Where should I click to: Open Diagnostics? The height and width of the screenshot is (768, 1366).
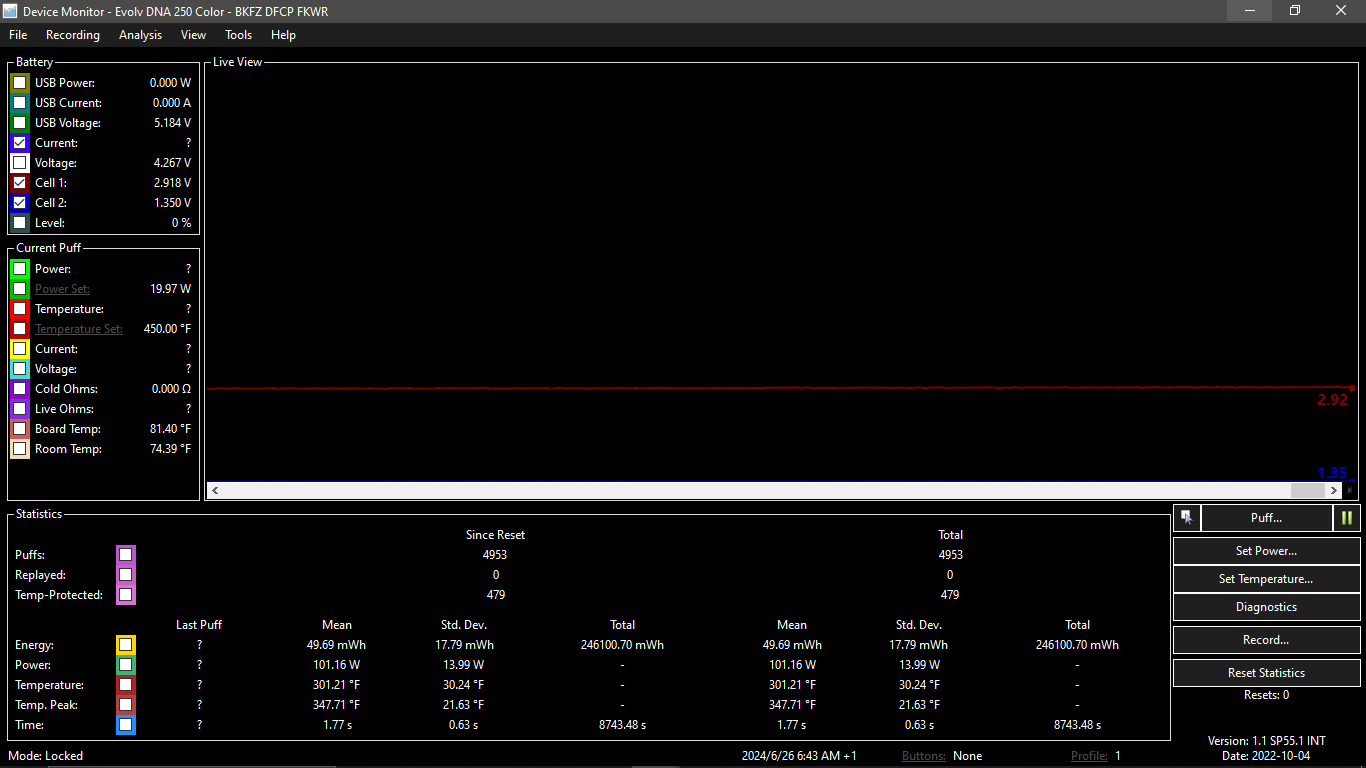click(1266, 607)
